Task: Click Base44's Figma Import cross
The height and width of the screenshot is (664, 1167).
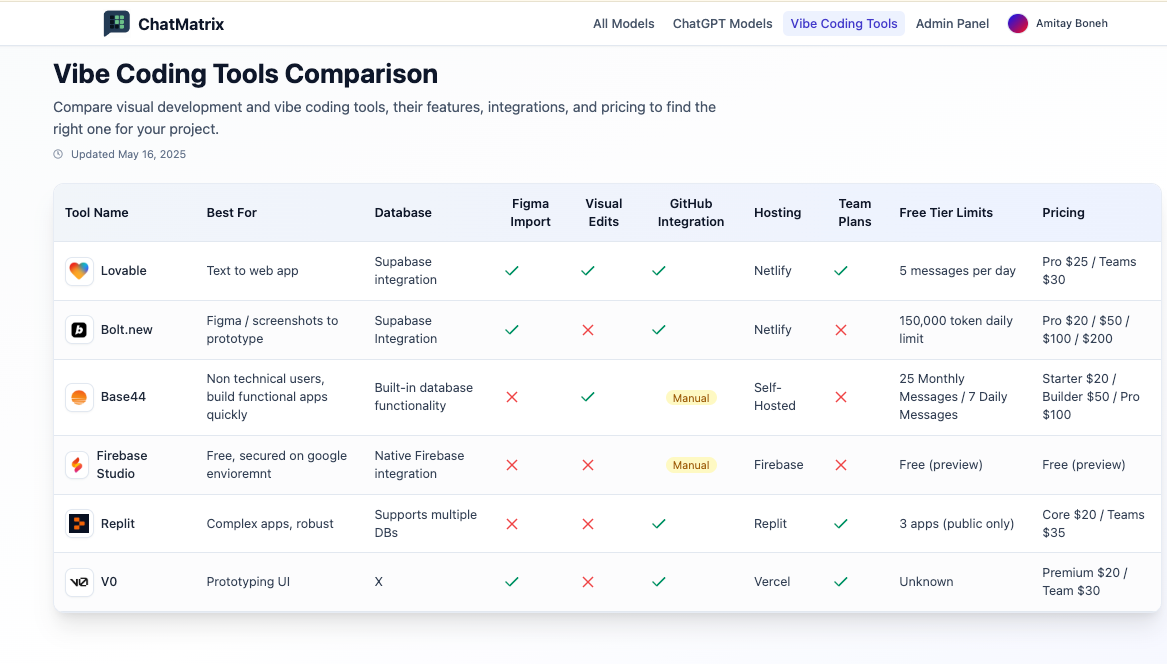Action: 512,398
